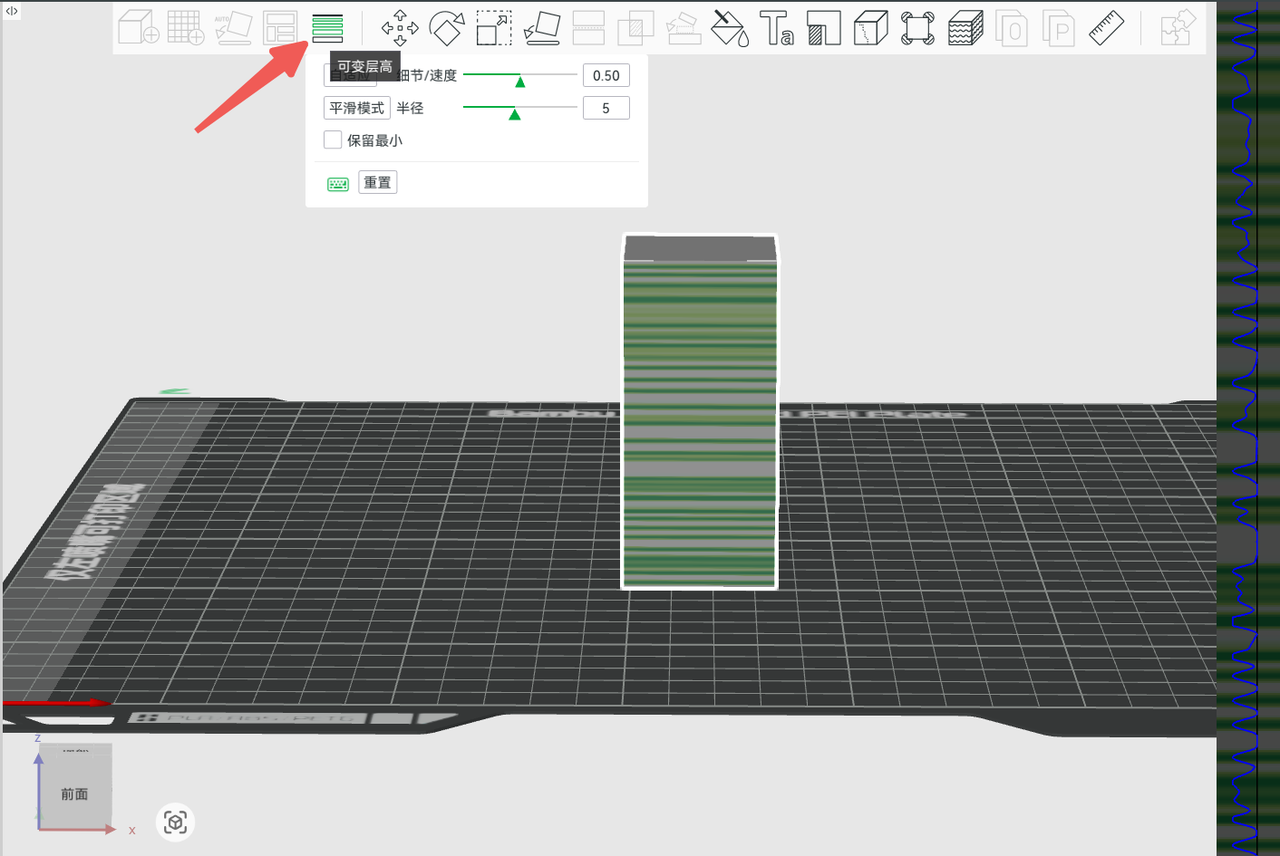
Task: Click the 细节/速度 slider handle
Action: (520, 81)
